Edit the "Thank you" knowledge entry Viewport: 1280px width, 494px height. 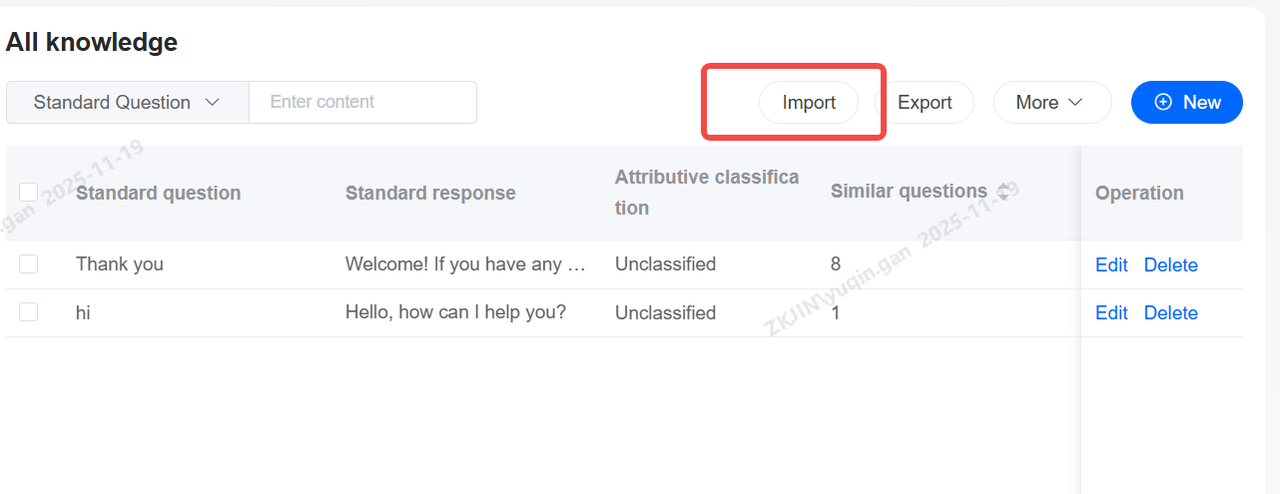pos(1111,265)
